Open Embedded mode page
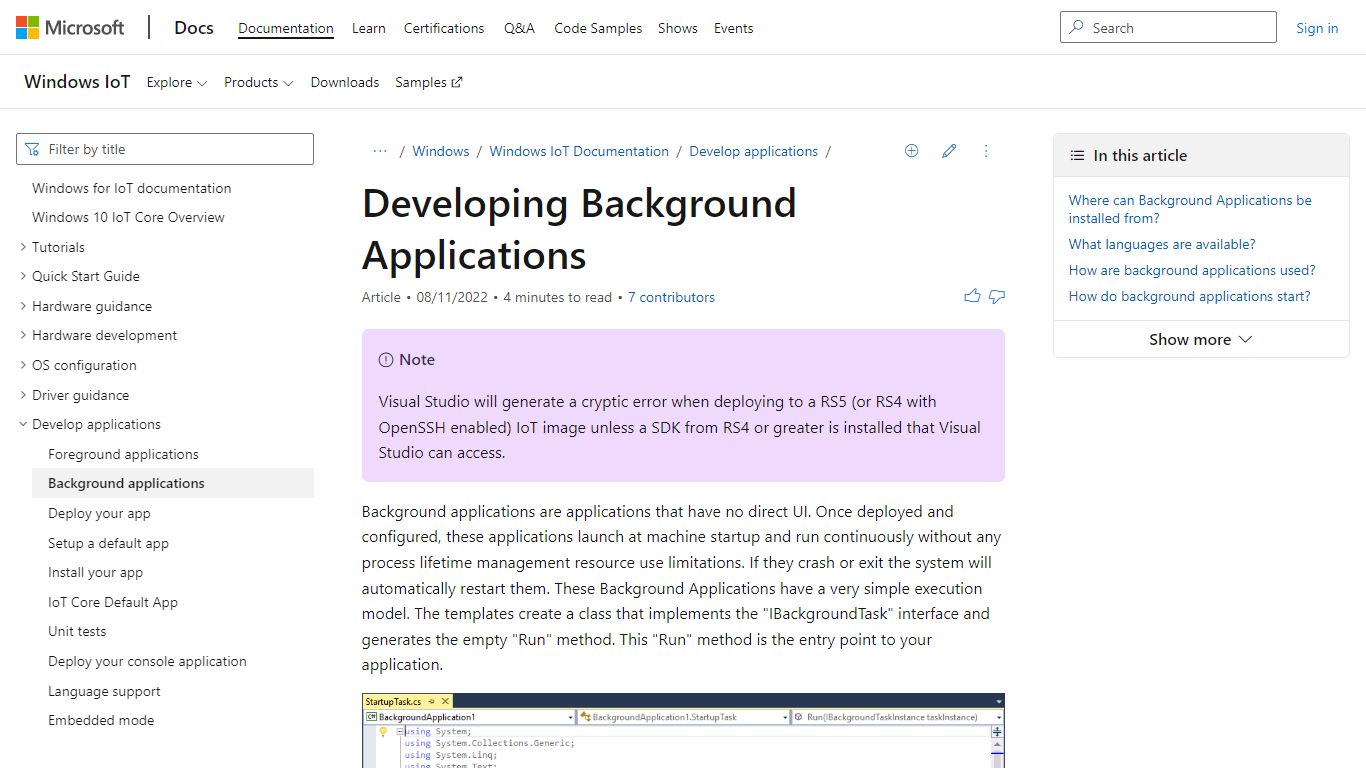The image size is (1366, 768). coord(101,720)
